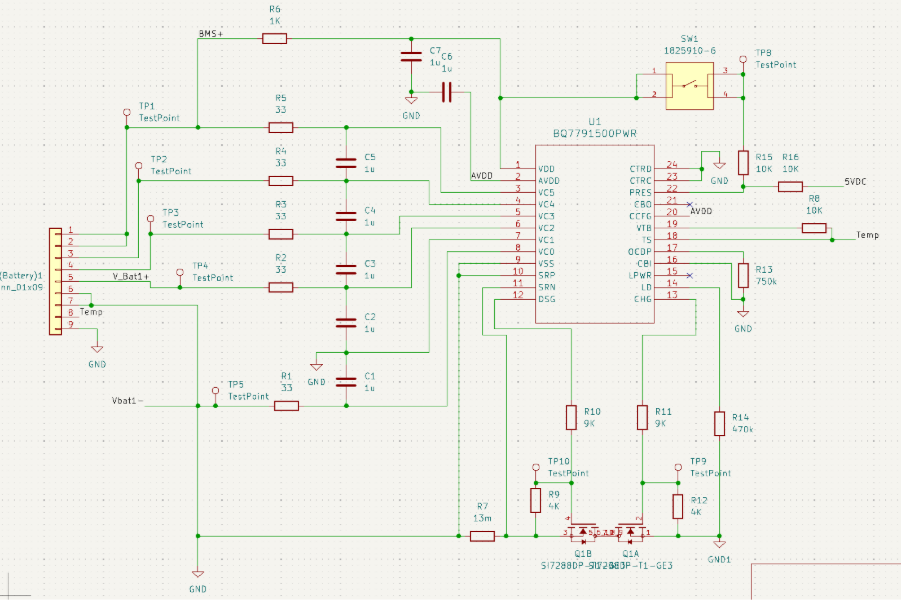Screen dimensions: 901x600
Task: Select the R6 1K resistor symbol
Action: tap(275, 38)
